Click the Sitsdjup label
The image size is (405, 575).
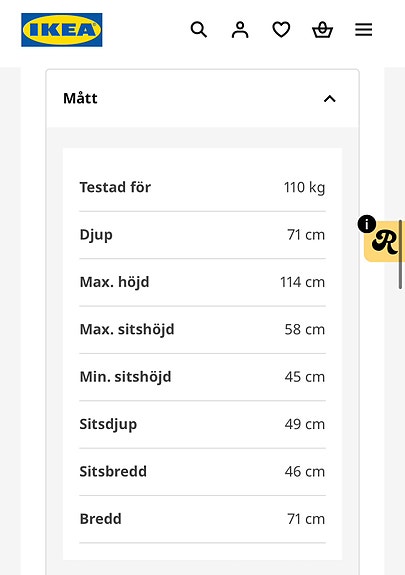(x=108, y=424)
